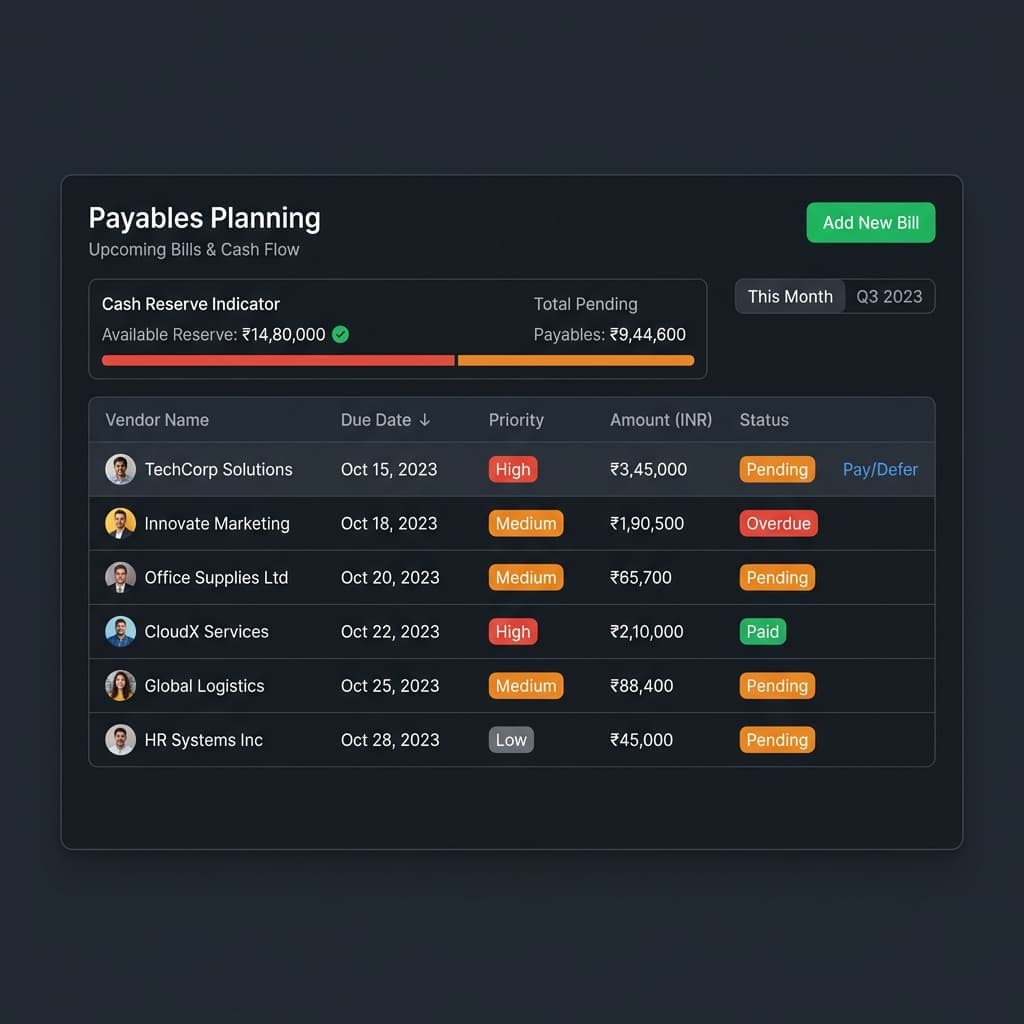The height and width of the screenshot is (1024, 1024).
Task: Open Pay/Defer link for TechCorp Solutions
Action: pyautogui.click(x=880, y=470)
